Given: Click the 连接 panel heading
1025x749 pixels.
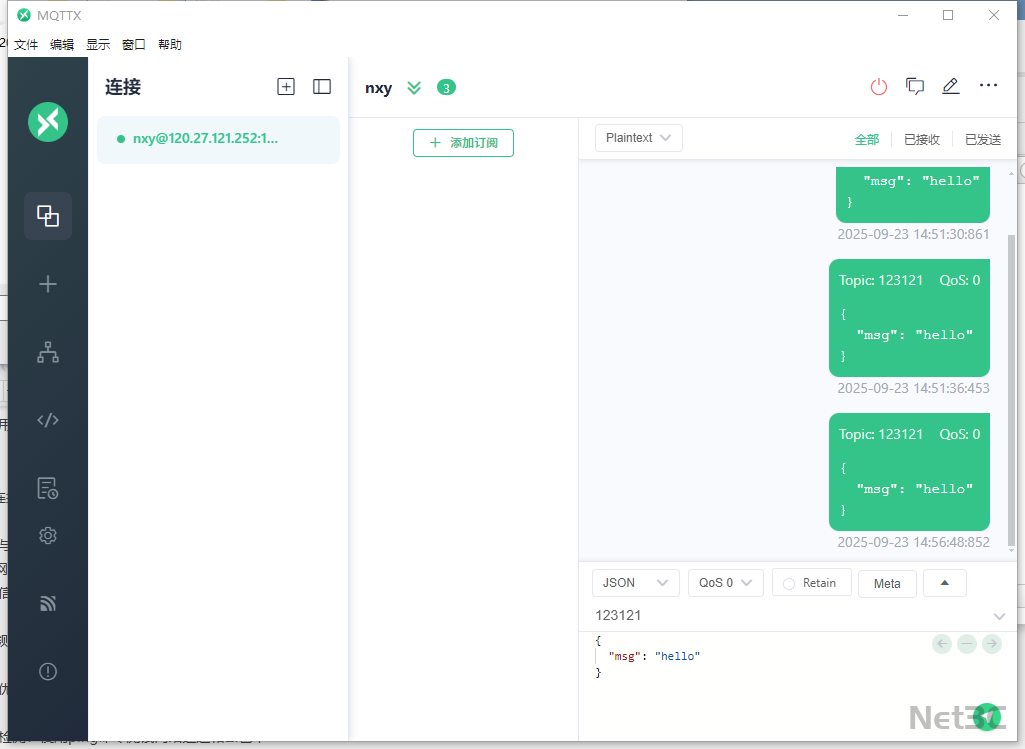Looking at the screenshot, I should [x=123, y=87].
